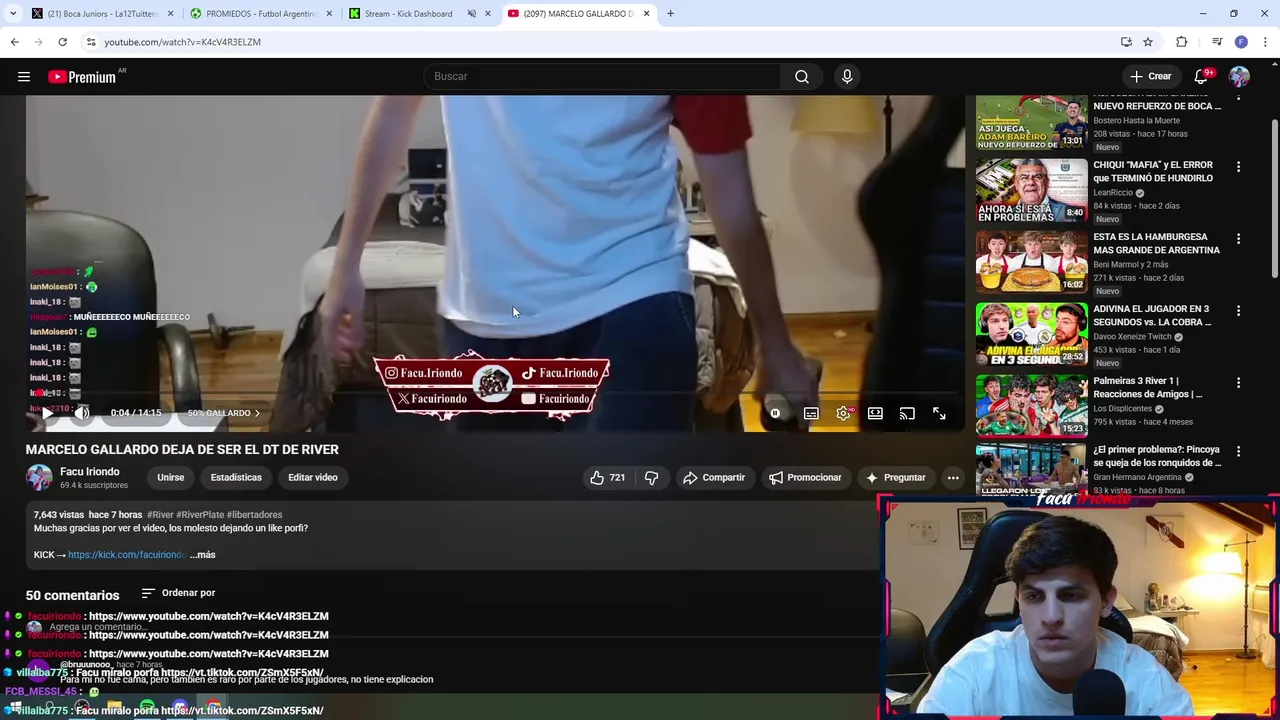The width and height of the screenshot is (1280, 720).
Task: Open options for the hamburguesa video
Action: point(1238,239)
